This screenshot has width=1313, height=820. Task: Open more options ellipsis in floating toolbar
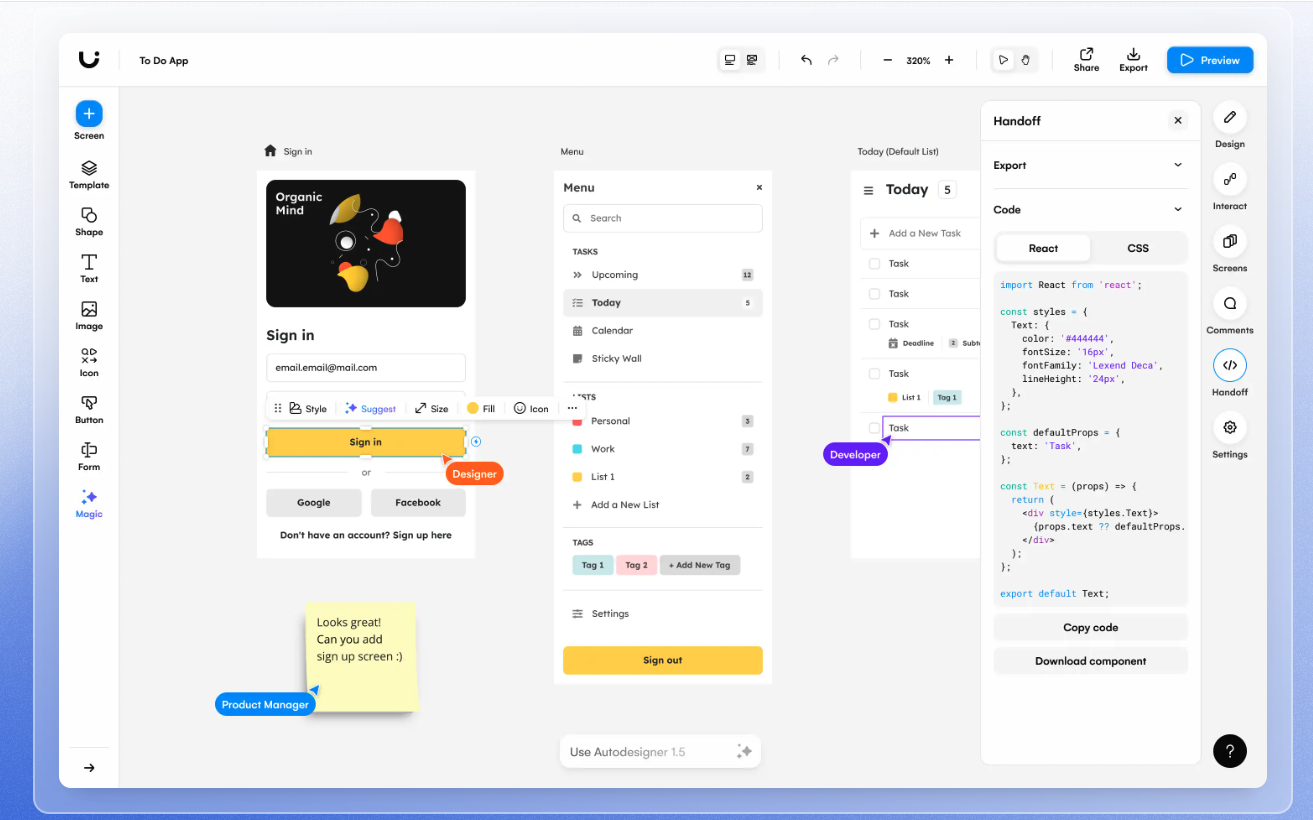572,408
